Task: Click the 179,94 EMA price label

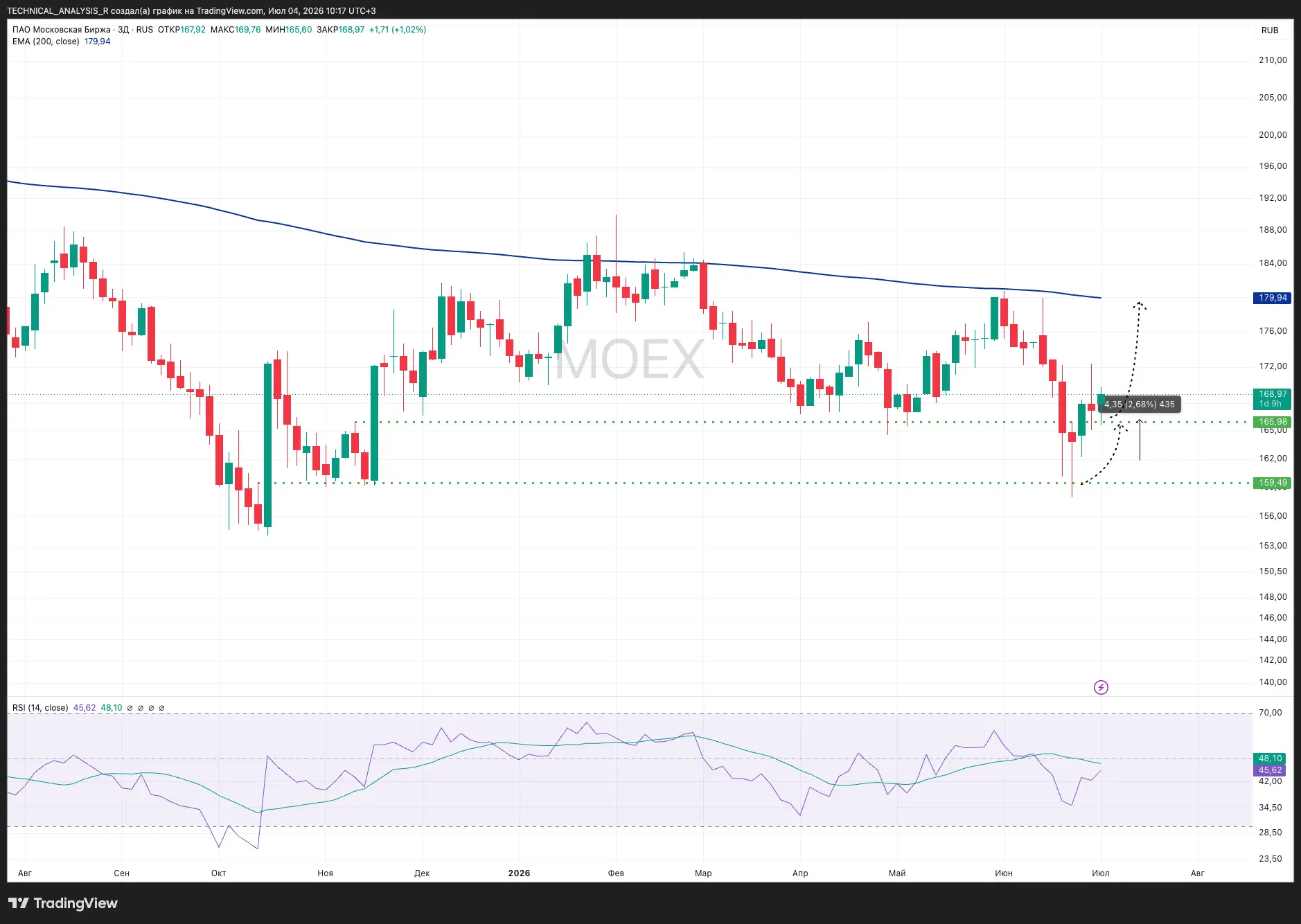Action: click(1273, 298)
